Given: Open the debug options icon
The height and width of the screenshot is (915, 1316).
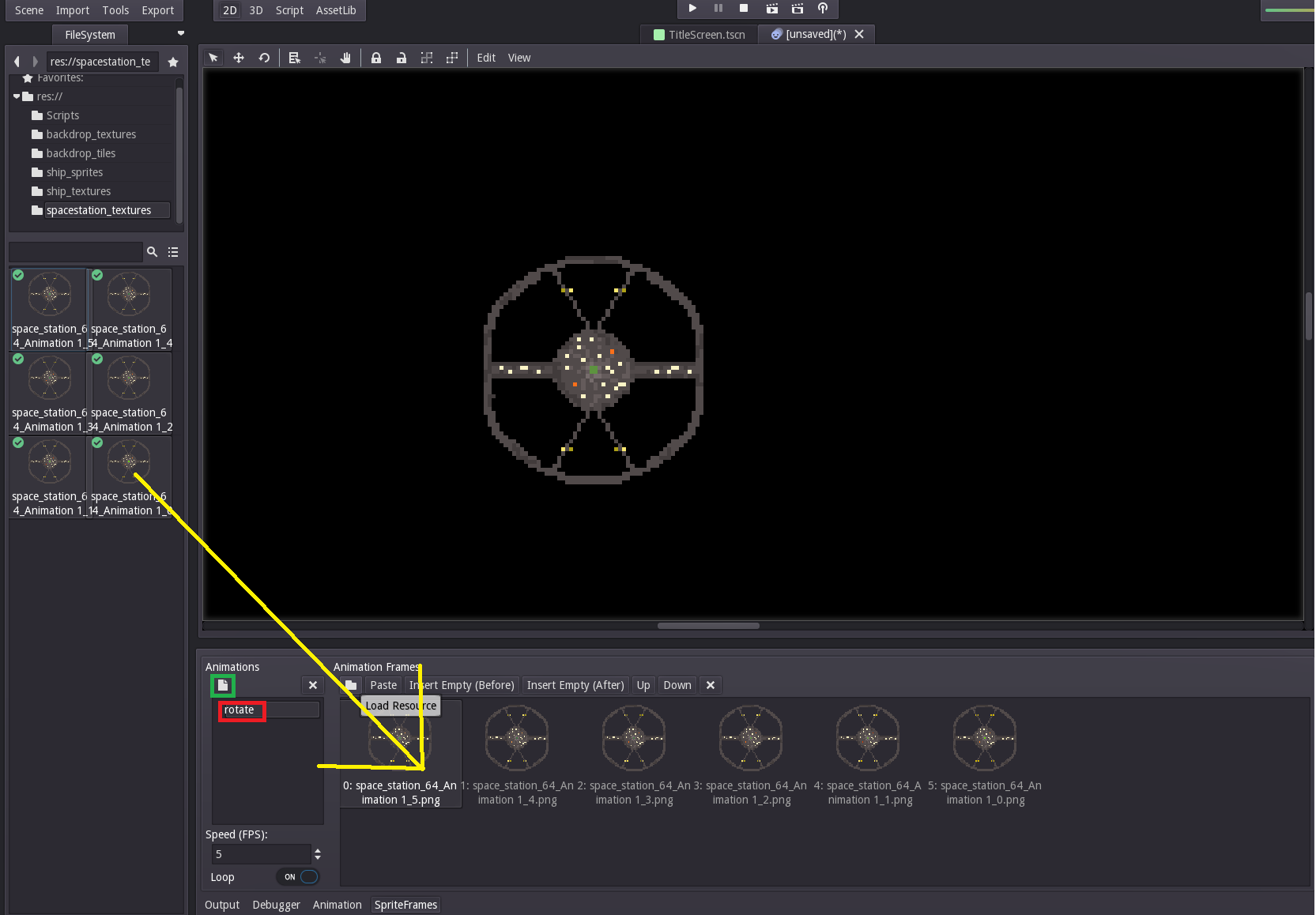Looking at the screenshot, I should click(823, 8).
